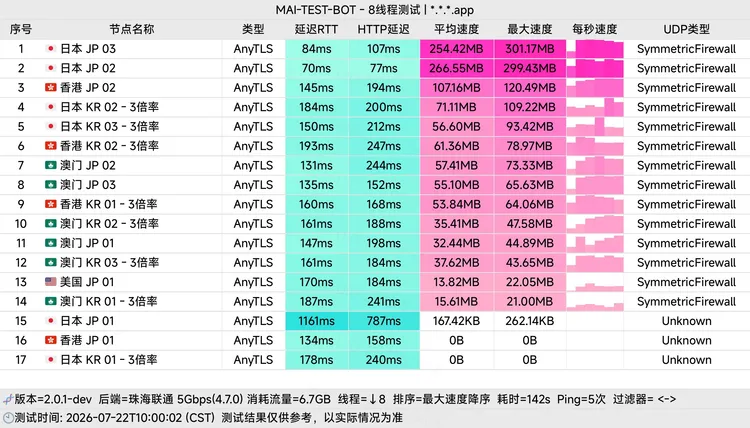The height and width of the screenshot is (428, 750).
Task: Click the test time 2026-07-22T10:00:02 (CST)
Action: (x=141, y=417)
